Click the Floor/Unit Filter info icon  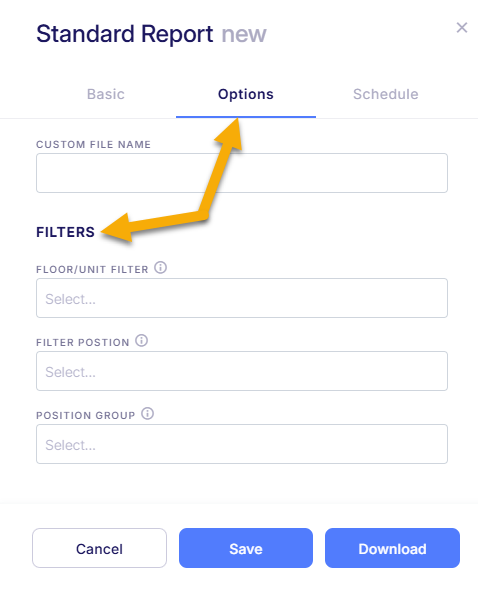click(160, 268)
